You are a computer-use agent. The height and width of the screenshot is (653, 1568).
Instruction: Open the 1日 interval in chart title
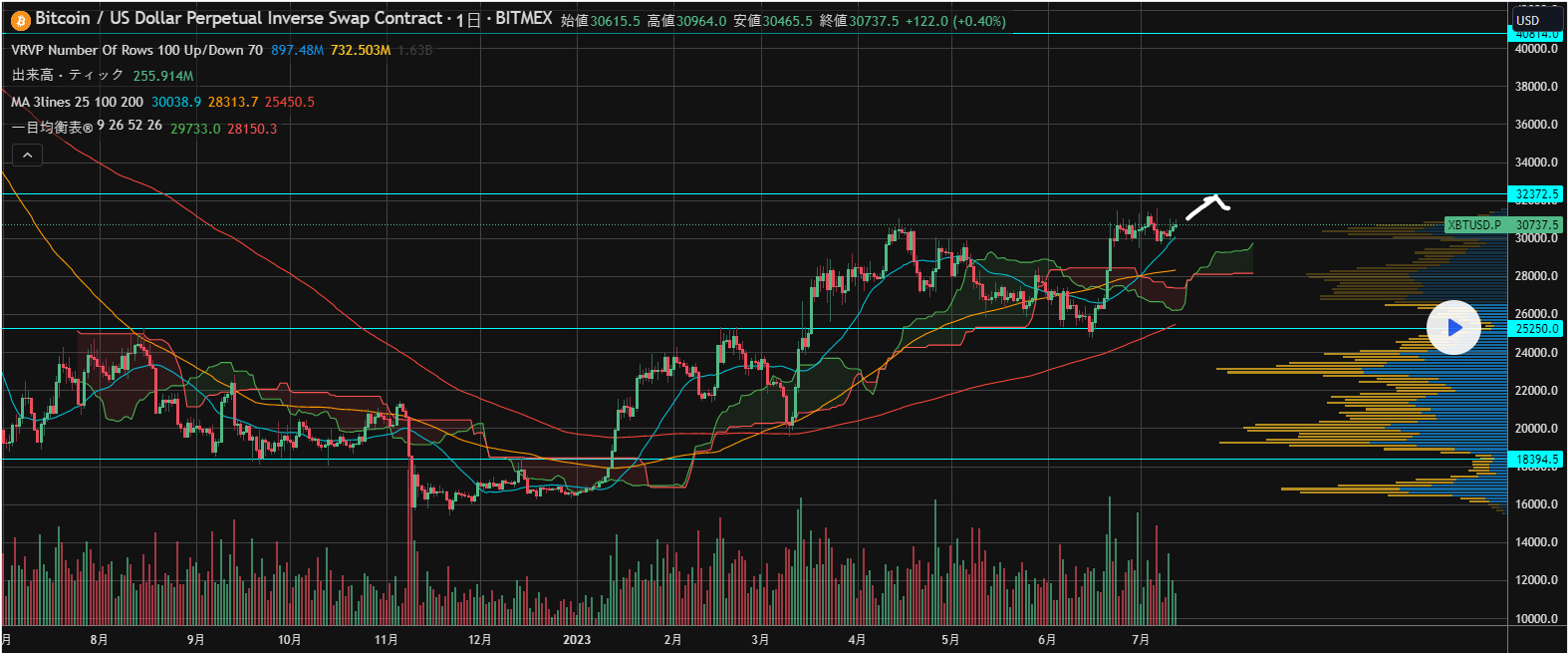click(x=468, y=19)
